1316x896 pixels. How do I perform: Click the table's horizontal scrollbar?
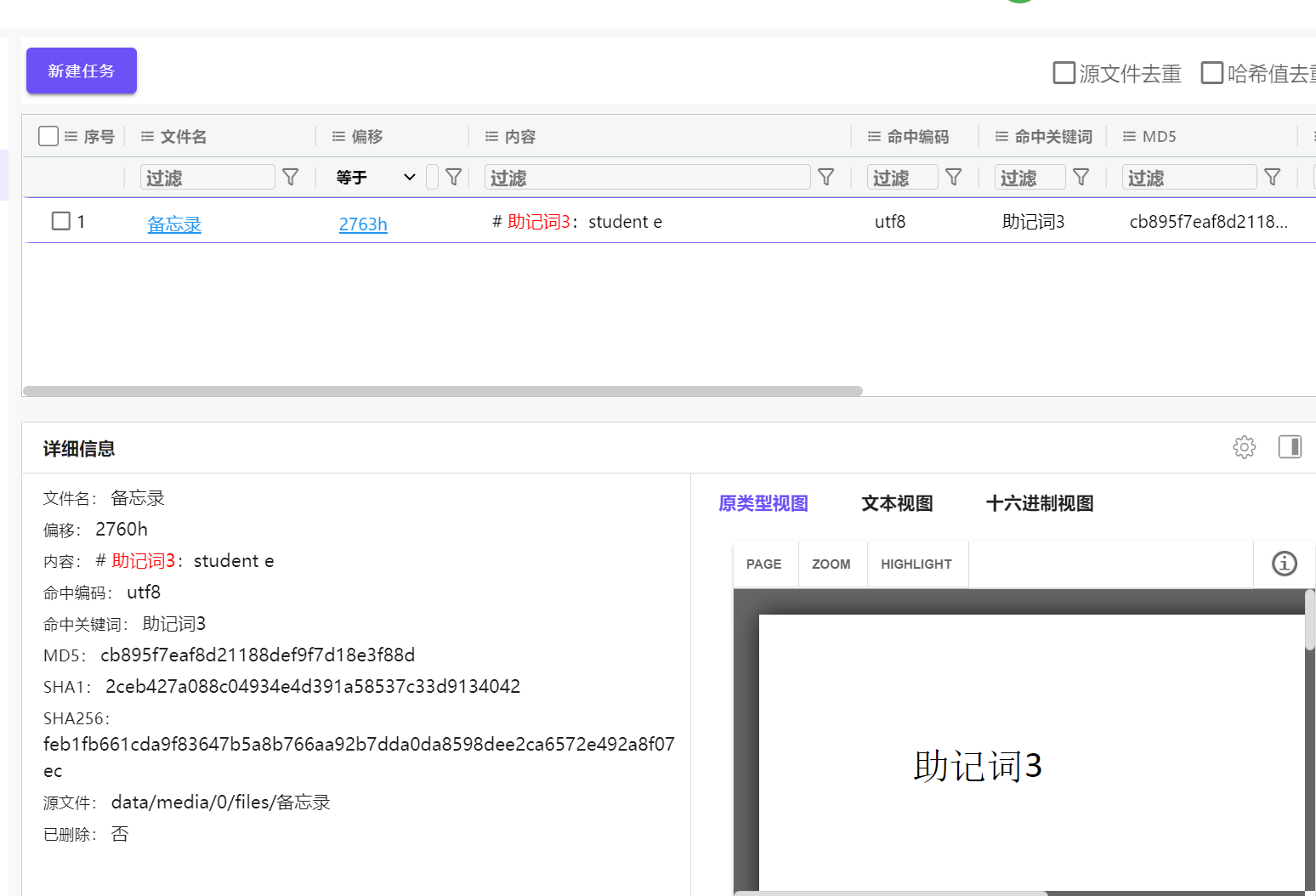coord(442,391)
